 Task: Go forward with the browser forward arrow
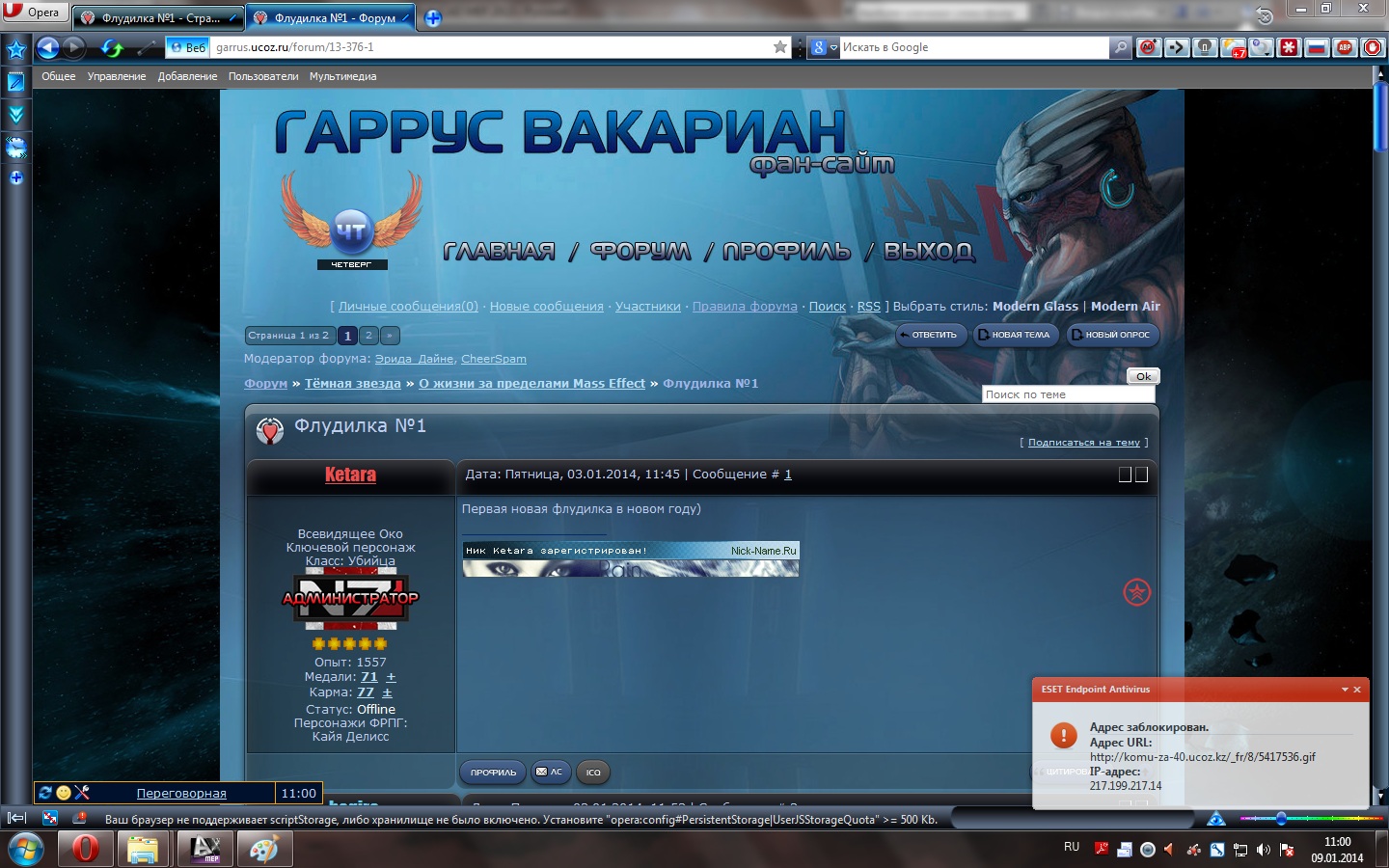(74, 47)
